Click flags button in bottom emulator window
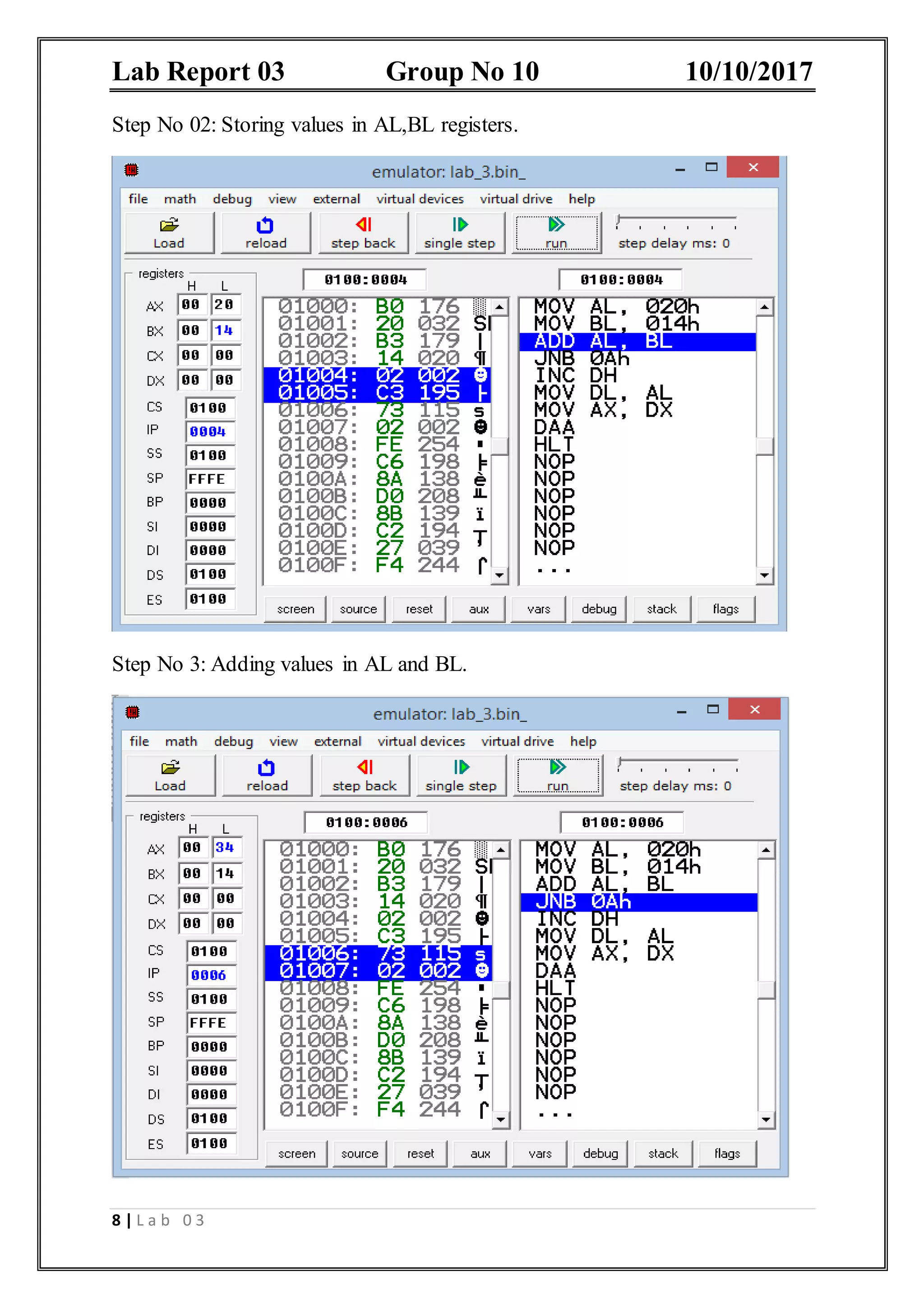 click(727, 1153)
